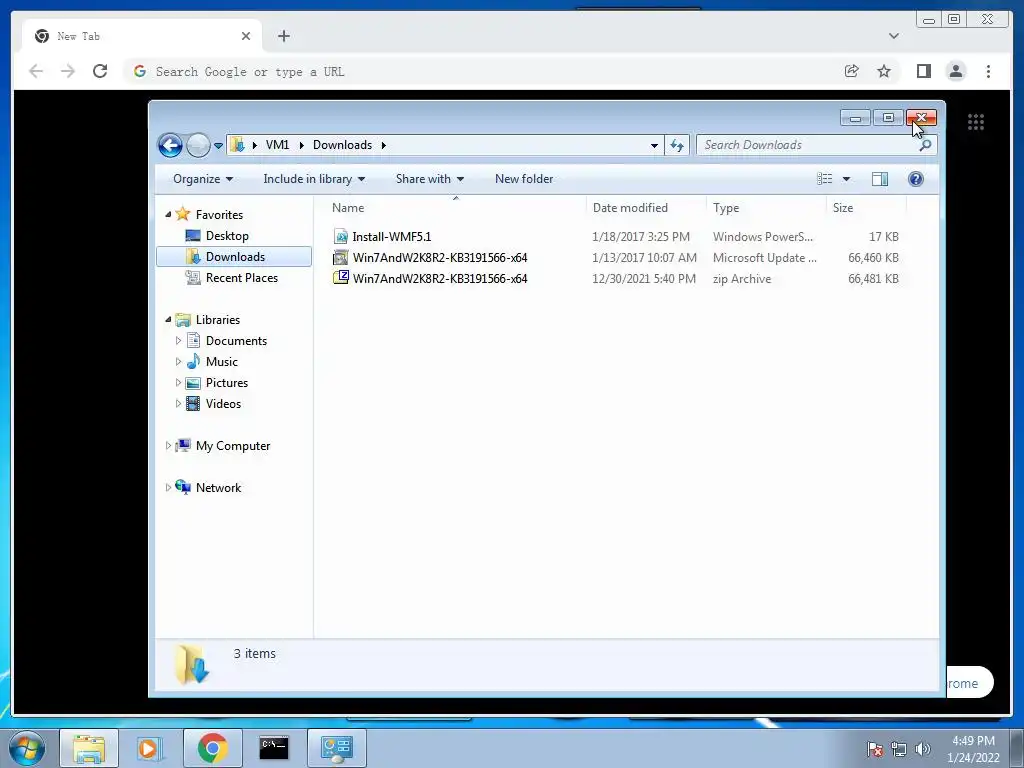The width and height of the screenshot is (1024, 768).
Task: Open Recent Places under Favorites
Action: 242,278
